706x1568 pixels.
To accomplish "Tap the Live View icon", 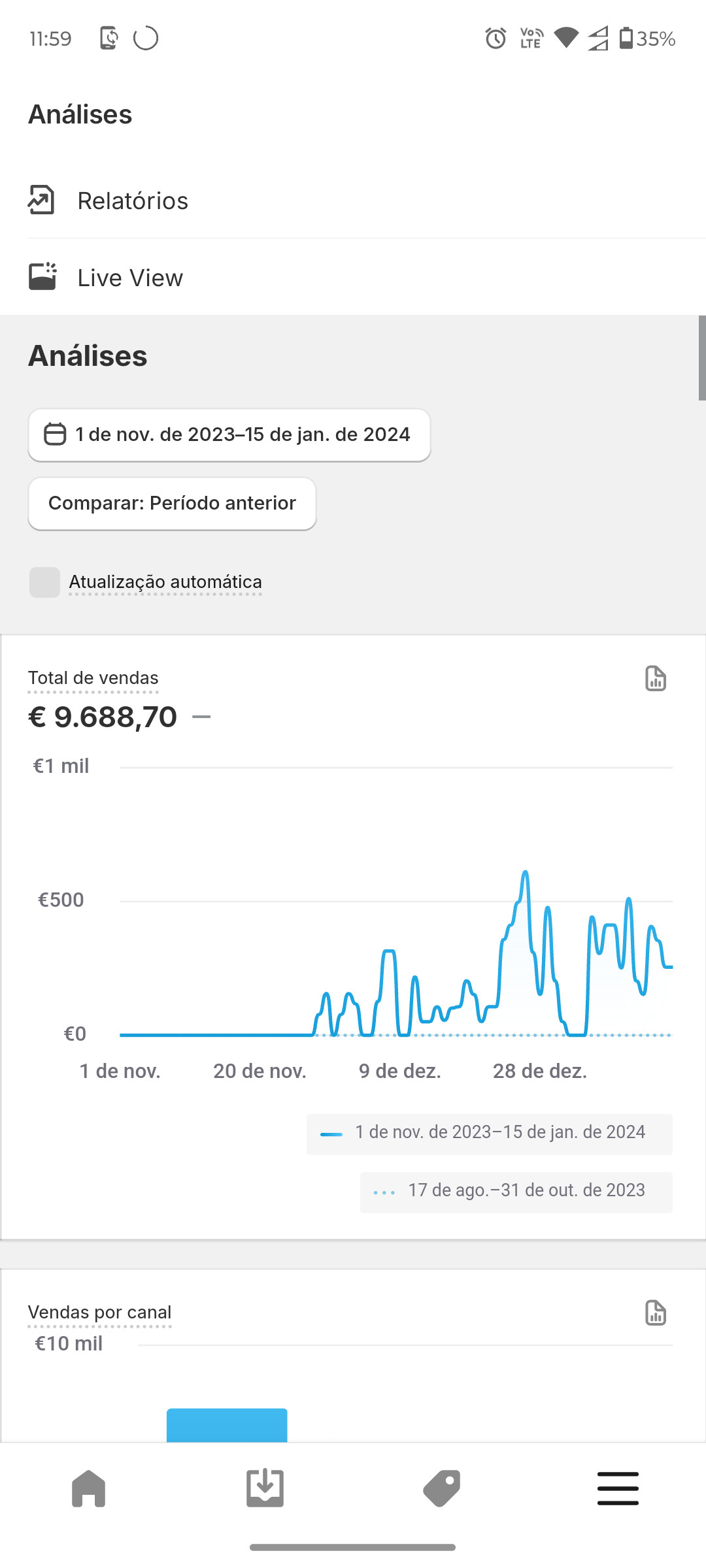I will click(x=42, y=277).
